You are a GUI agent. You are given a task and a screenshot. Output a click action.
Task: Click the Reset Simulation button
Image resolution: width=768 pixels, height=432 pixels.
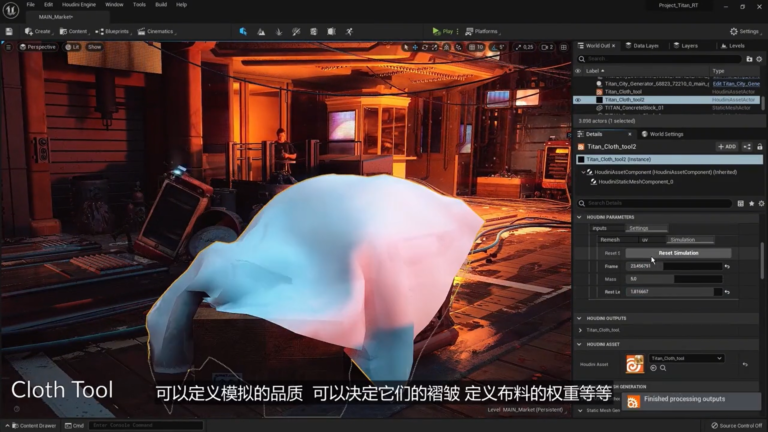[x=678, y=253]
